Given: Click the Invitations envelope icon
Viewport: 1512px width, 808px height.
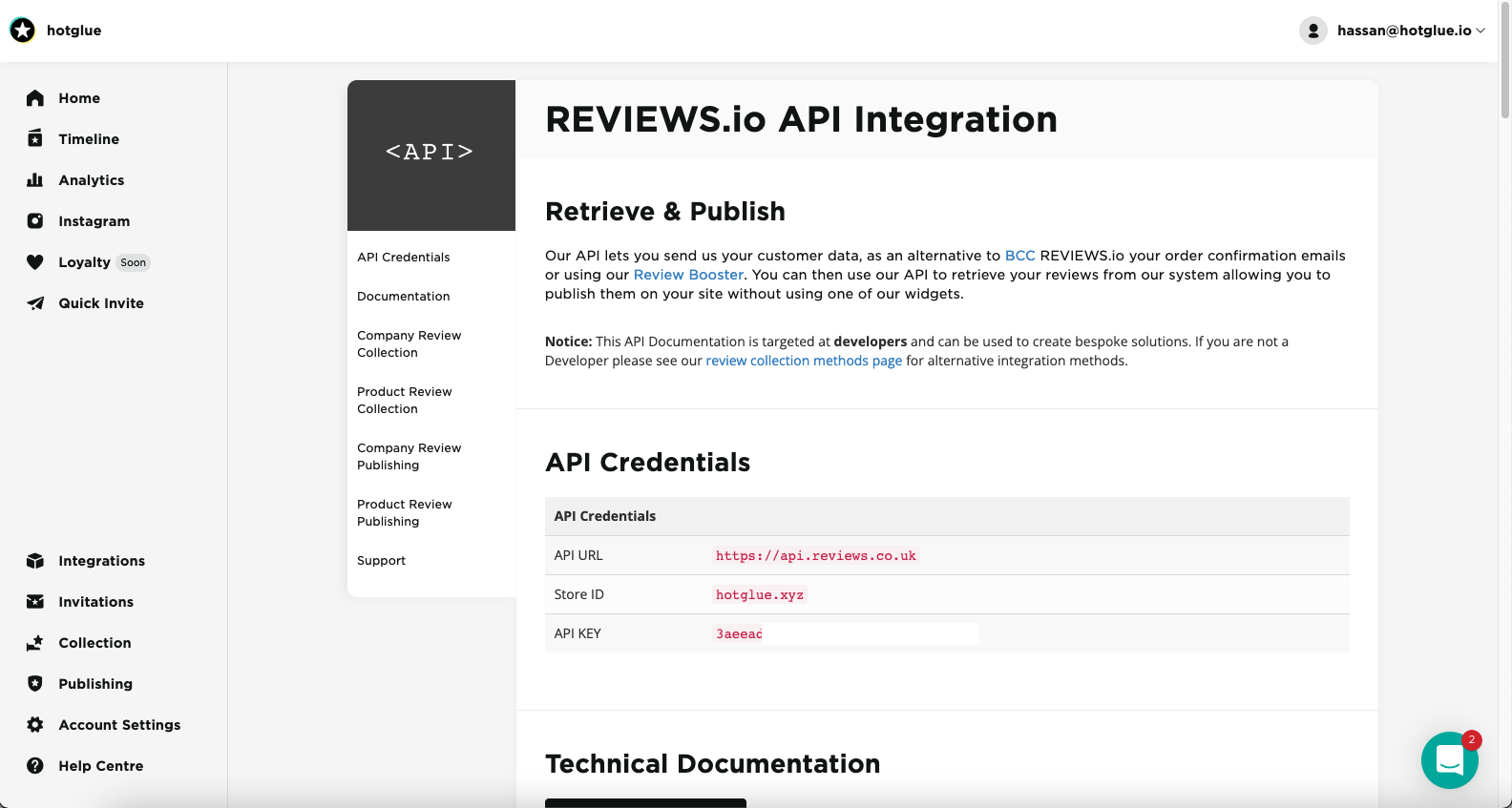Looking at the screenshot, I should point(35,602).
